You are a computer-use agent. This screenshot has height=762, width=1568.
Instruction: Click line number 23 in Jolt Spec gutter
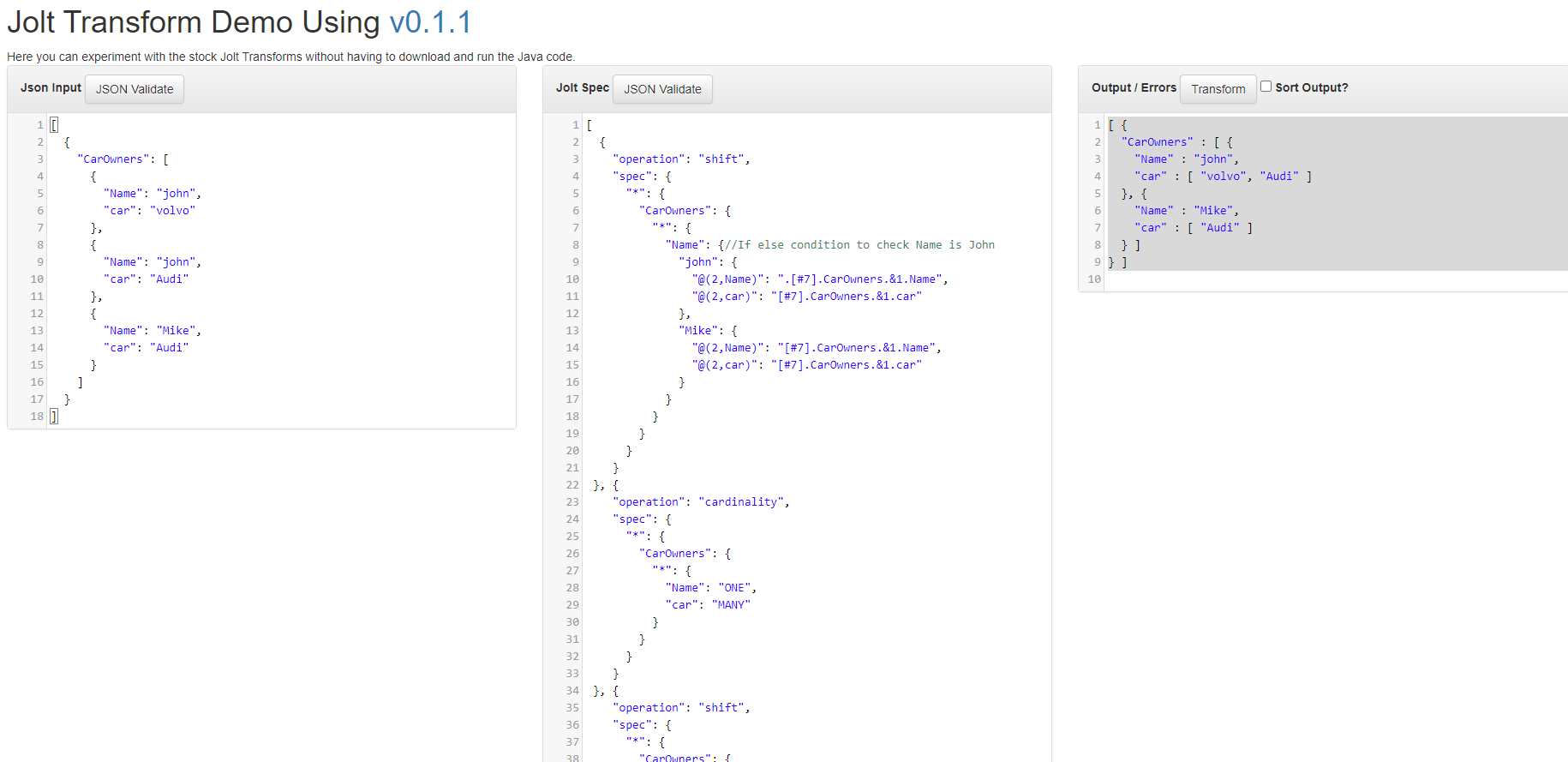(572, 502)
